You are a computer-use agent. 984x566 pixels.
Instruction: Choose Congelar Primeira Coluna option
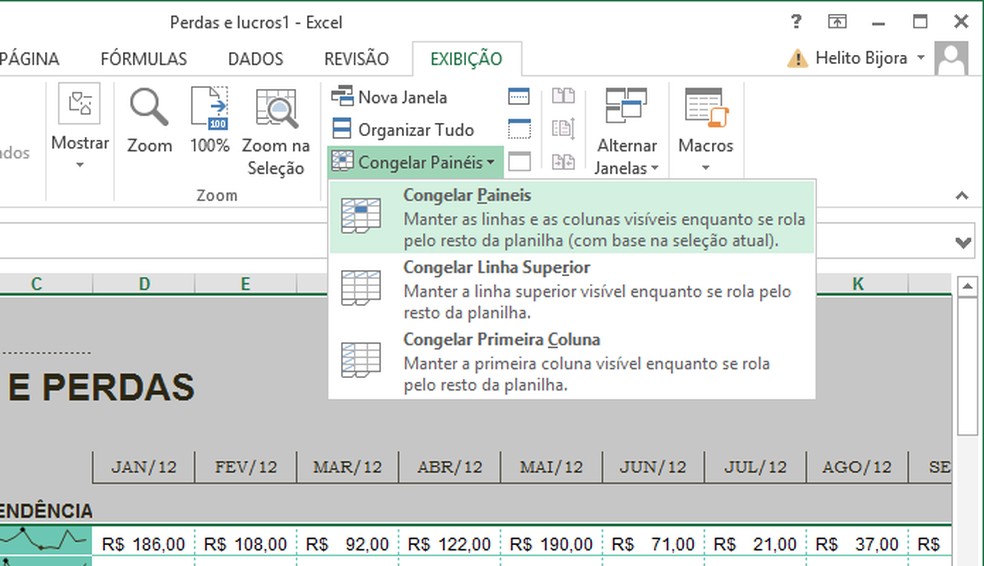[572, 361]
